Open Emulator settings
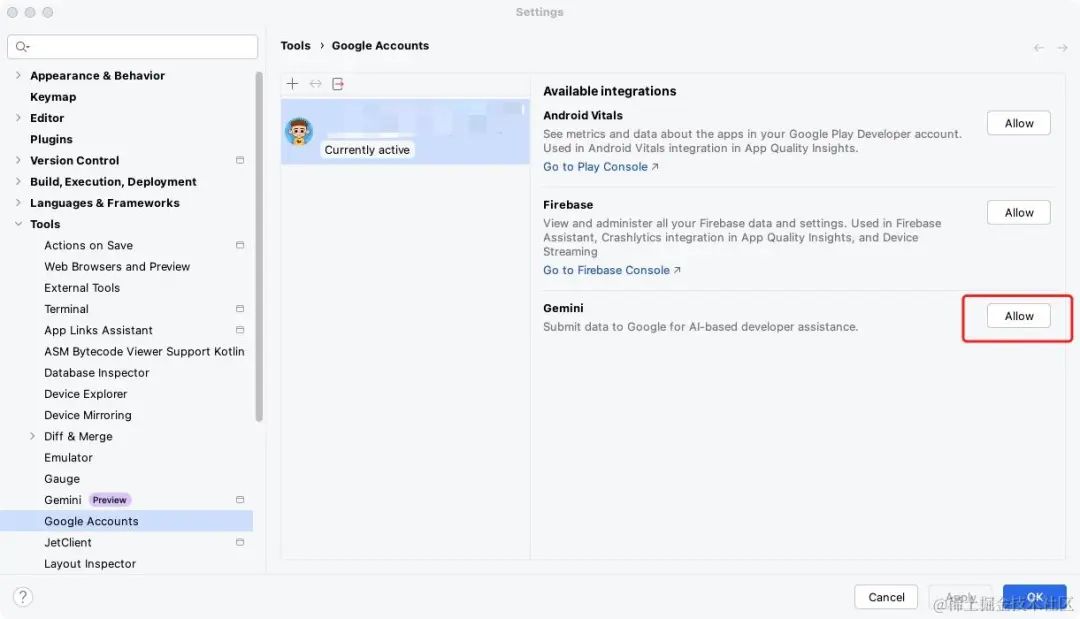The width and height of the screenshot is (1080, 619). click(x=68, y=457)
